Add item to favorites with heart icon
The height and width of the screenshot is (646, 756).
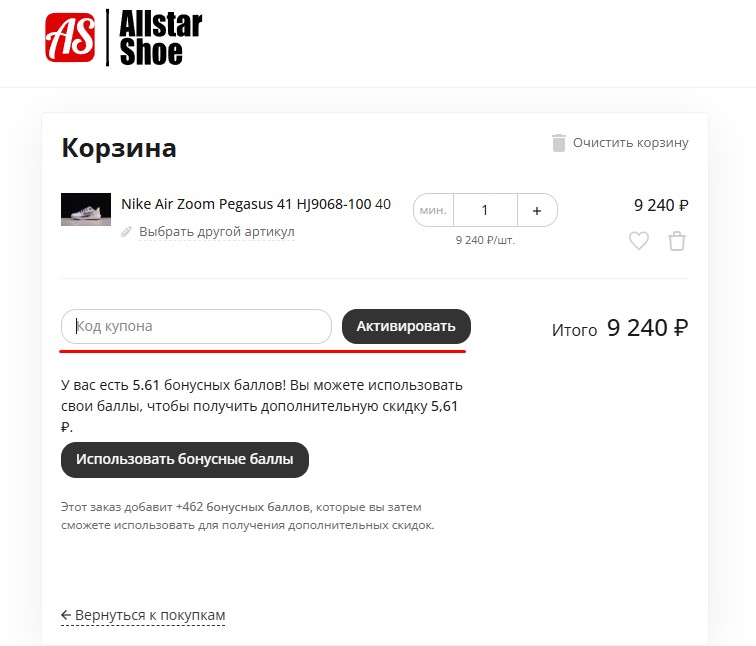(639, 241)
